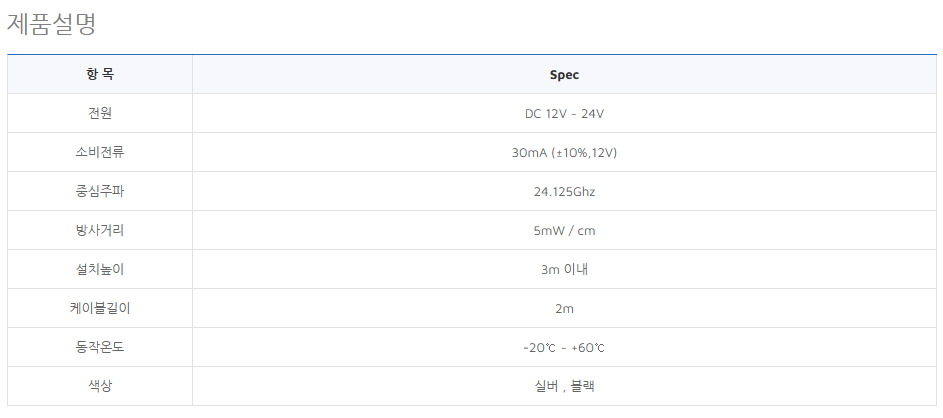Click the 3m 이내 height value
The image size is (943, 418).
pyautogui.click(x=564, y=270)
